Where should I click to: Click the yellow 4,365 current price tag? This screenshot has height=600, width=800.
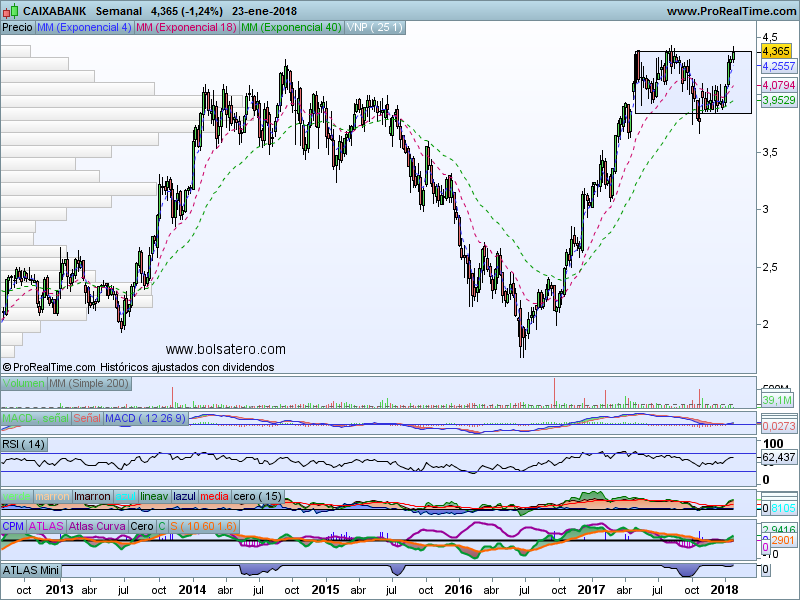point(776,50)
